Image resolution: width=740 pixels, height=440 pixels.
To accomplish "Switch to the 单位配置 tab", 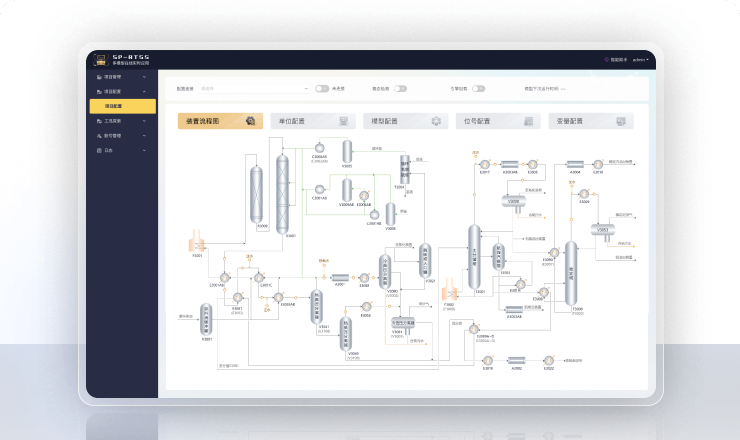I will click(x=313, y=121).
